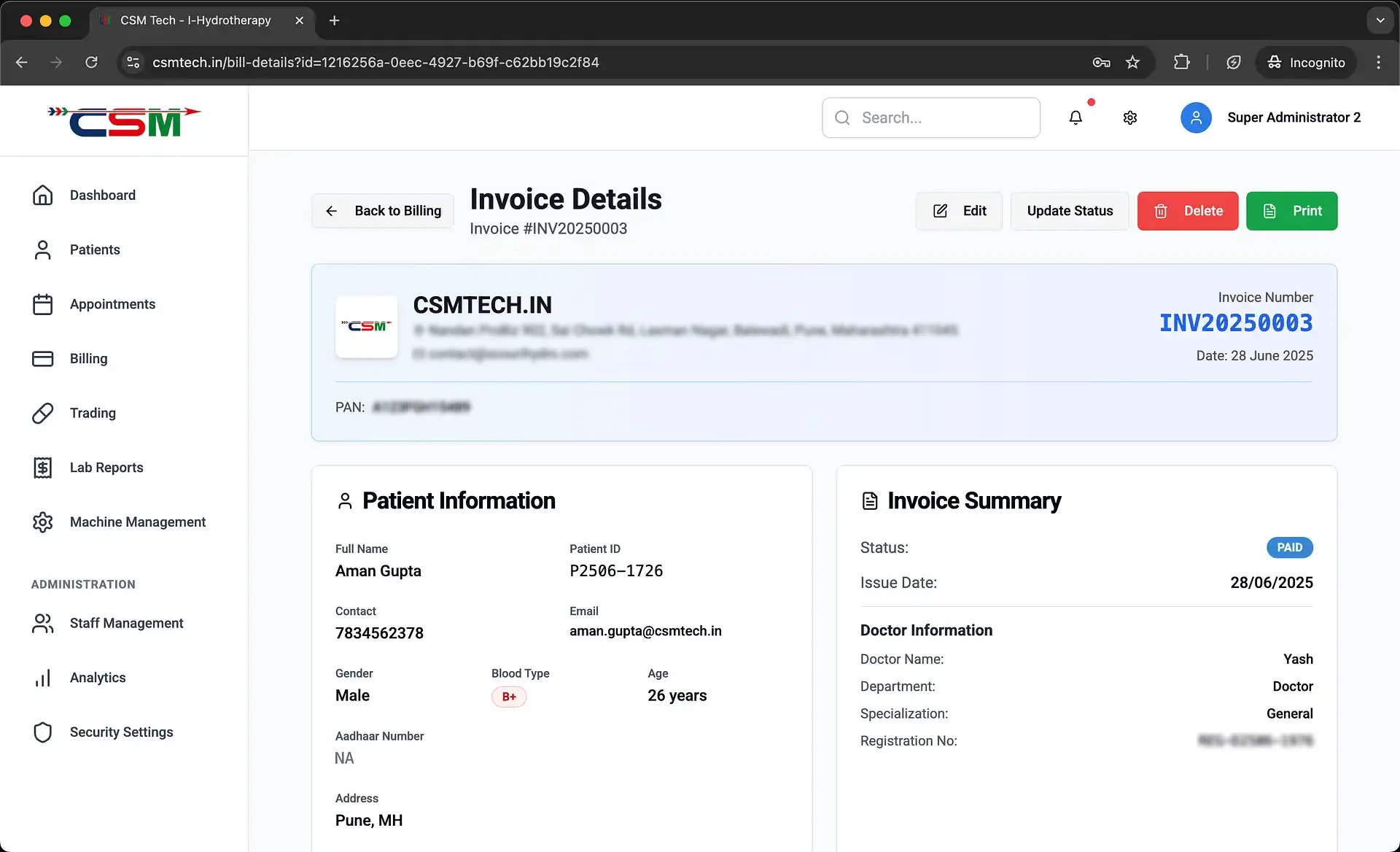Viewport: 1400px width, 852px height.
Task: Select Trading in the sidebar
Action: click(x=93, y=413)
